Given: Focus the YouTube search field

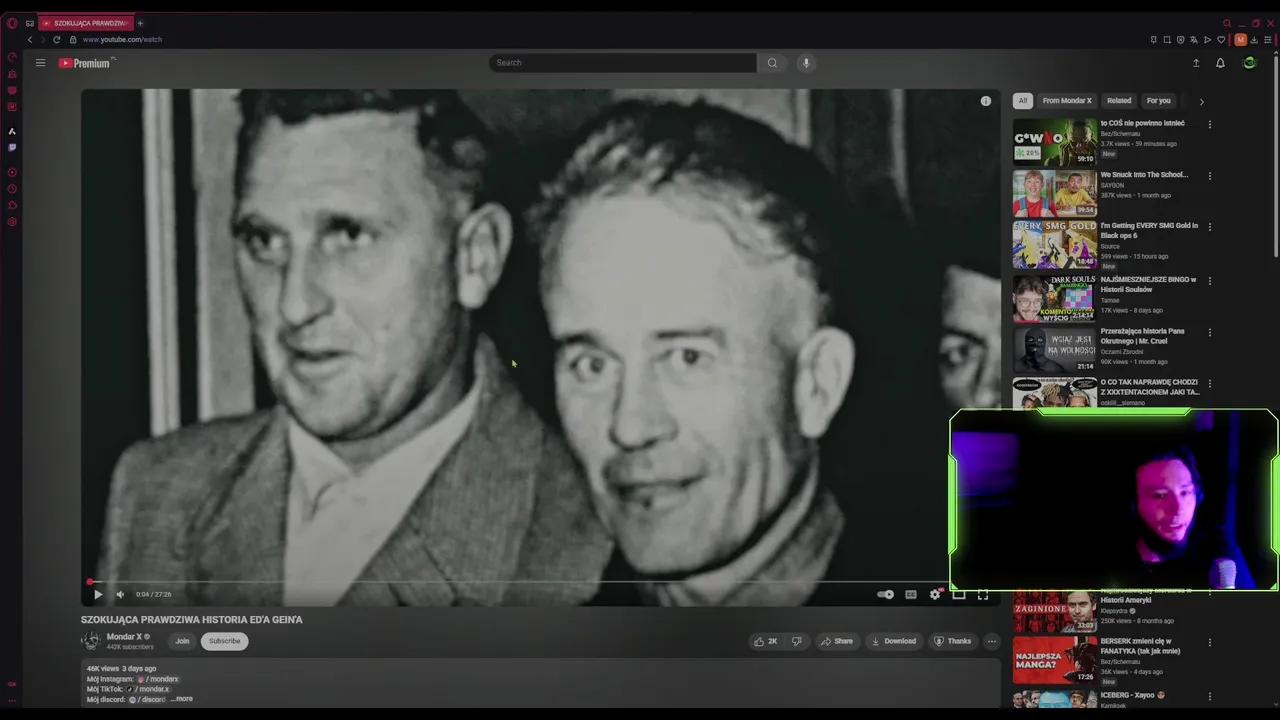Looking at the screenshot, I should click(x=623, y=63).
